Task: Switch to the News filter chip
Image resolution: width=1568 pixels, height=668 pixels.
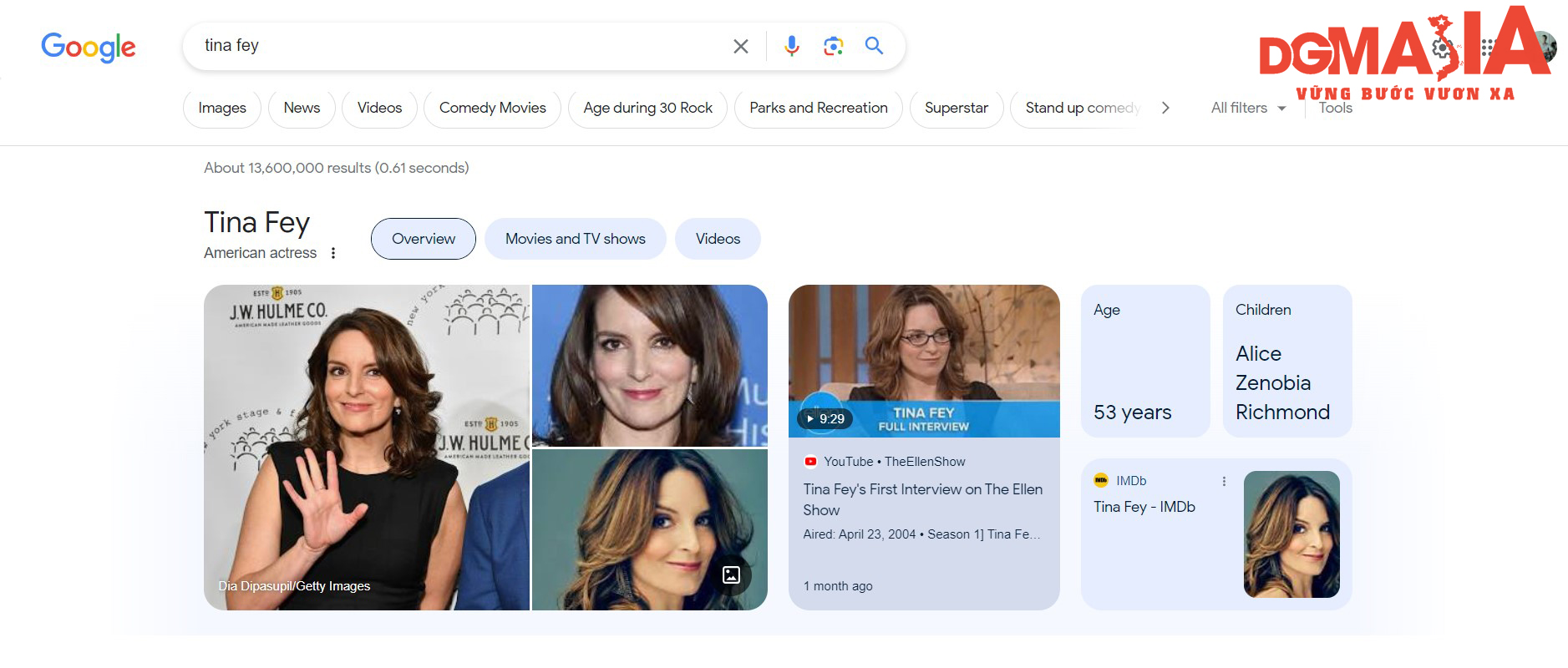Action: tap(302, 108)
